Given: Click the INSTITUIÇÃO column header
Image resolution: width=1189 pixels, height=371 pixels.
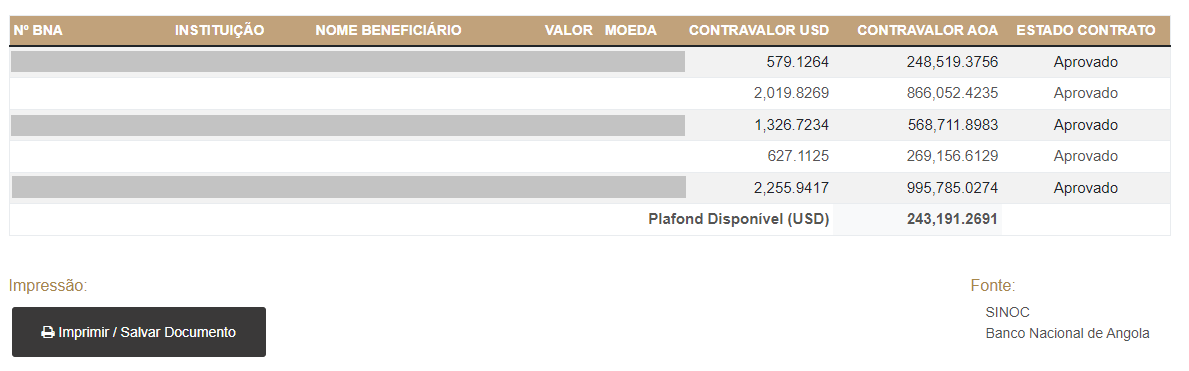Looking at the screenshot, I should point(219,30).
